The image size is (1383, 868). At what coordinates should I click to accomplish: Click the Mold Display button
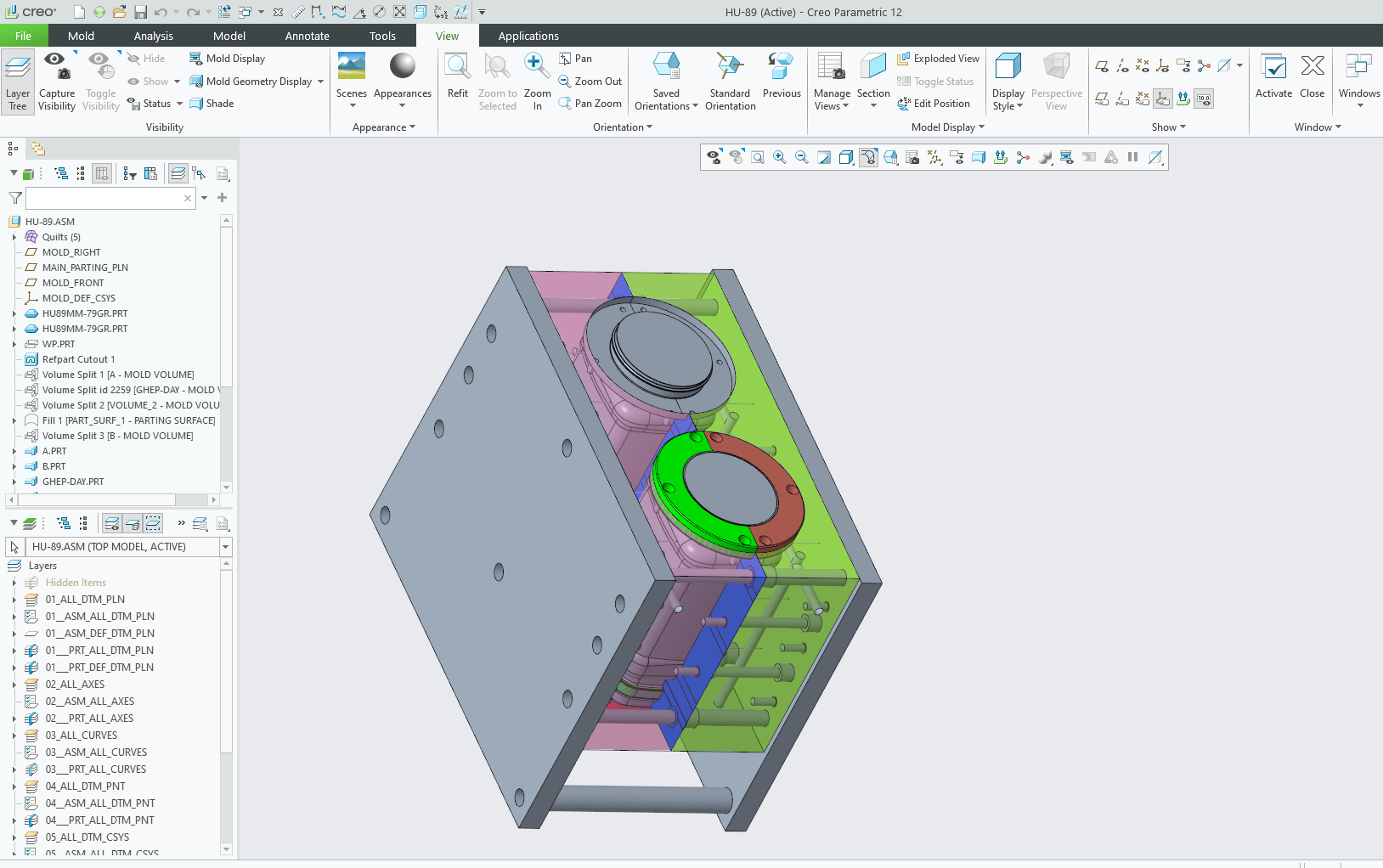(227, 59)
